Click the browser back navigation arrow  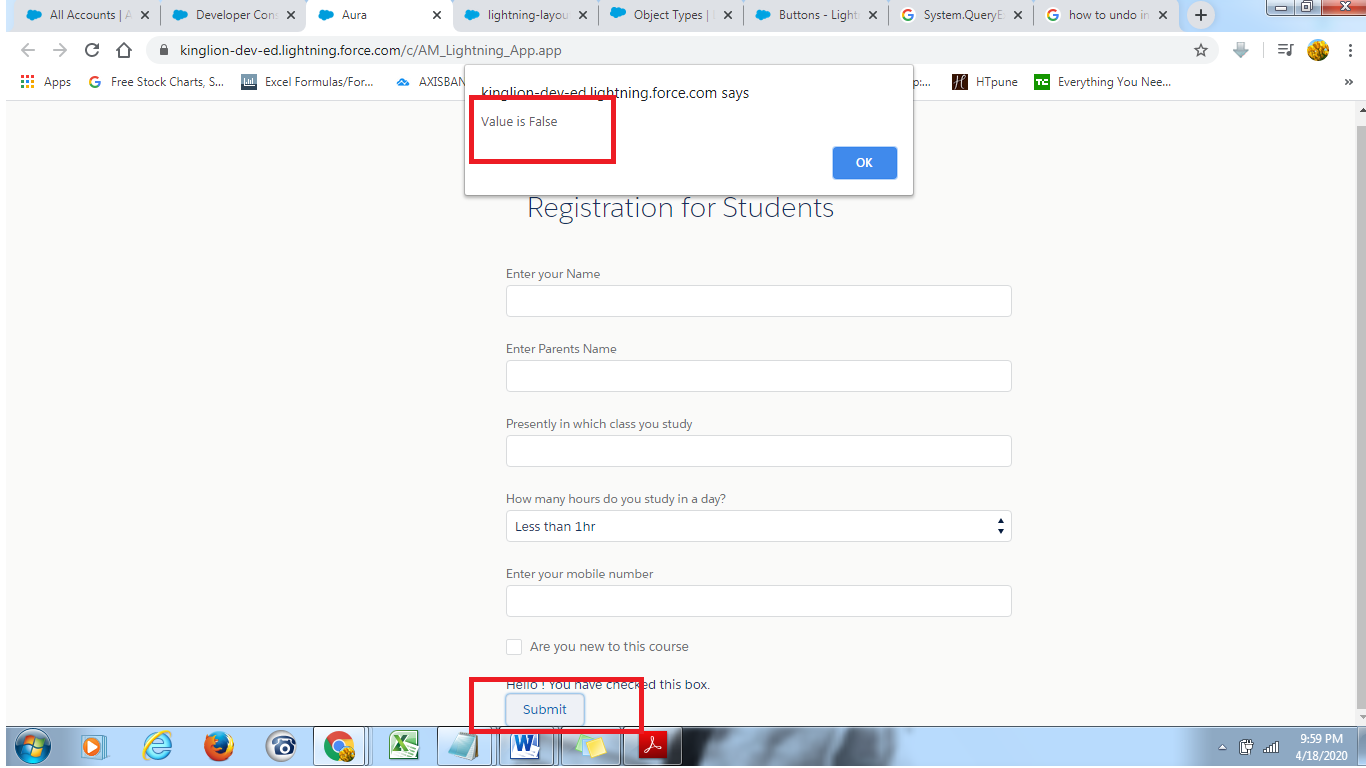[x=28, y=49]
